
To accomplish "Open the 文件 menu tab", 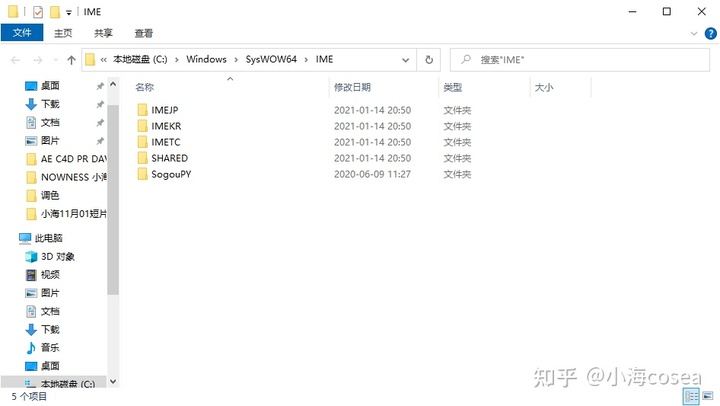I will coord(22,33).
